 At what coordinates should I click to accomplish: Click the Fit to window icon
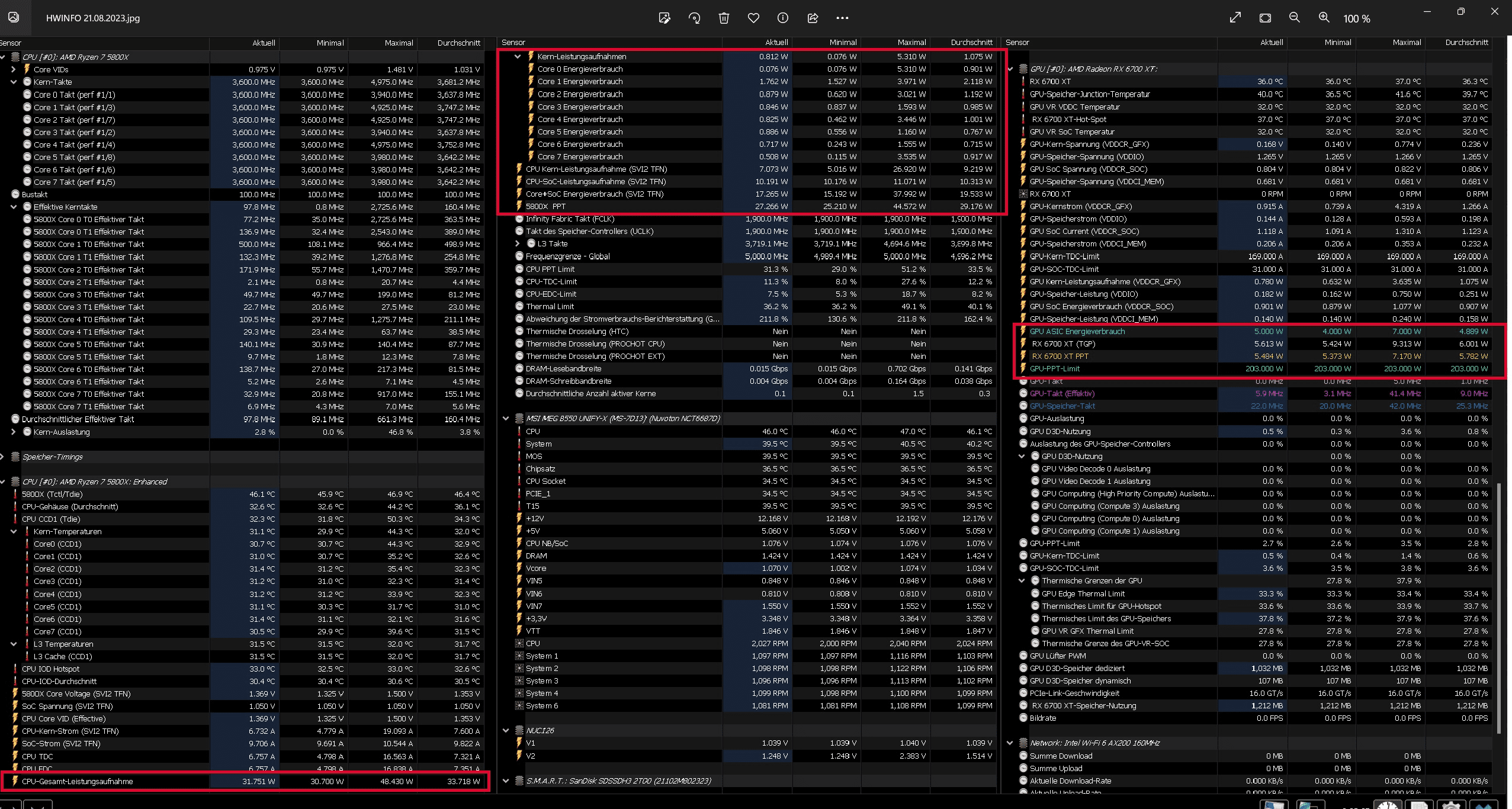1265,18
